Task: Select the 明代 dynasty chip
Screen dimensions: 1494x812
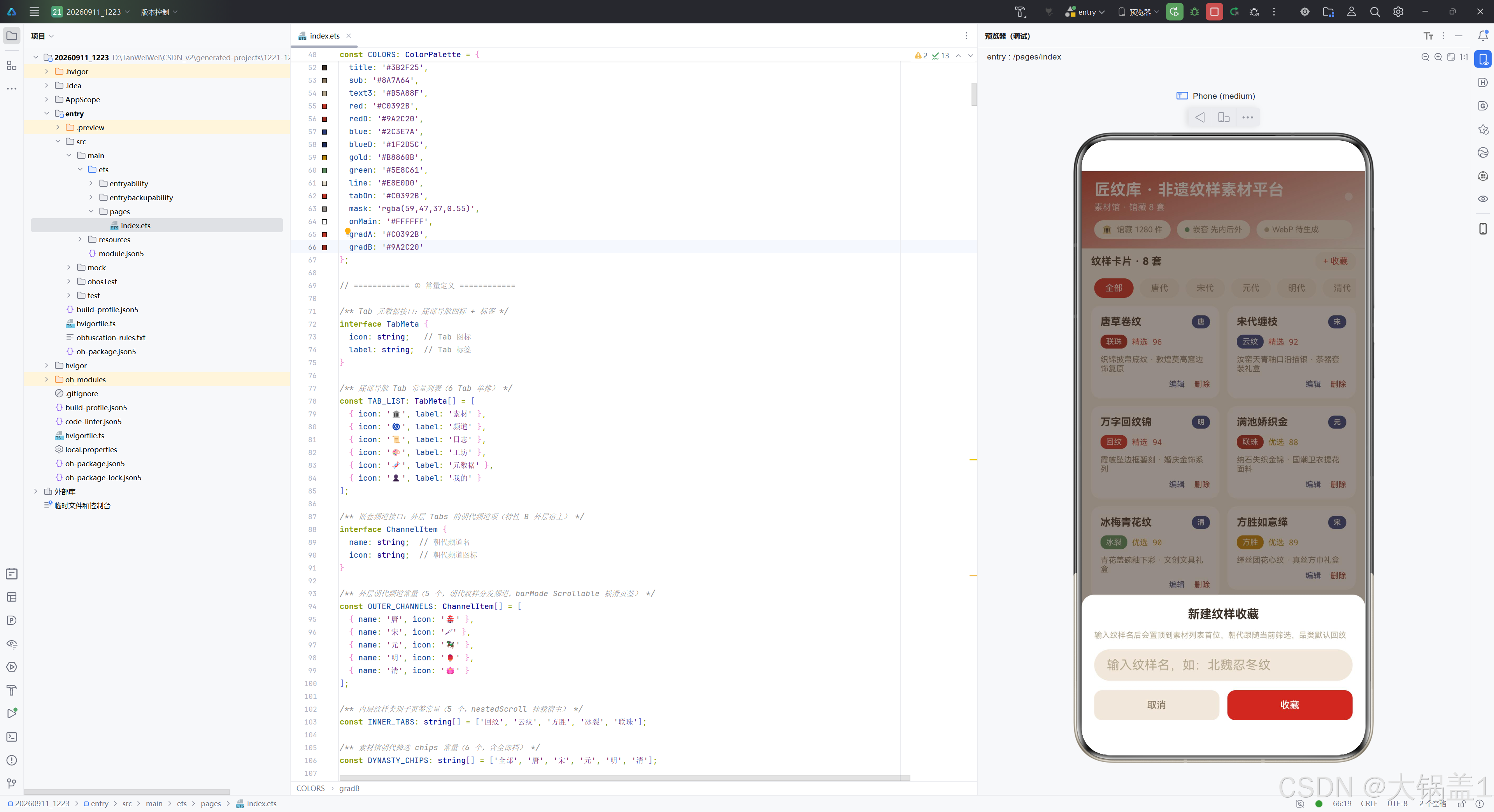Action: point(1296,288)
